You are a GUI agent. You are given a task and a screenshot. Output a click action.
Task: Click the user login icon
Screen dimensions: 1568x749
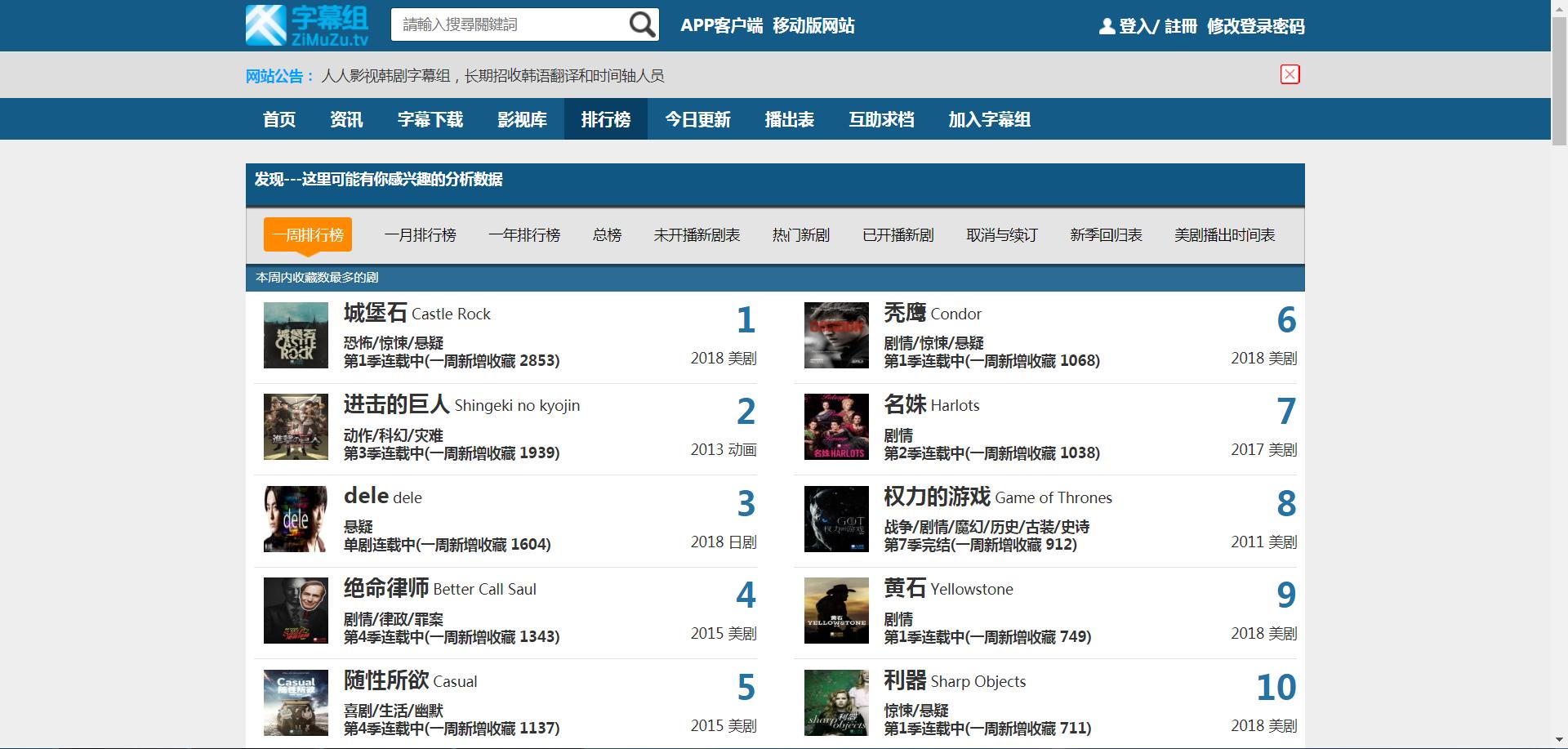point(1107,26)
